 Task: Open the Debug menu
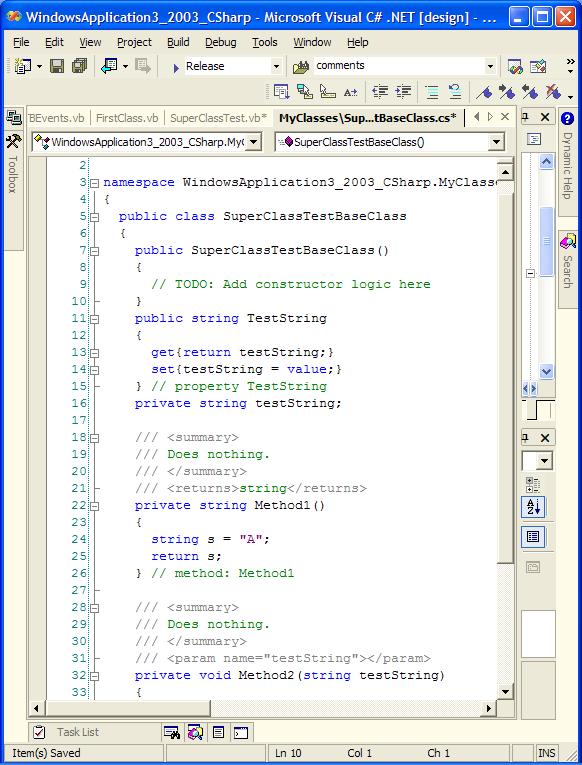221,42
